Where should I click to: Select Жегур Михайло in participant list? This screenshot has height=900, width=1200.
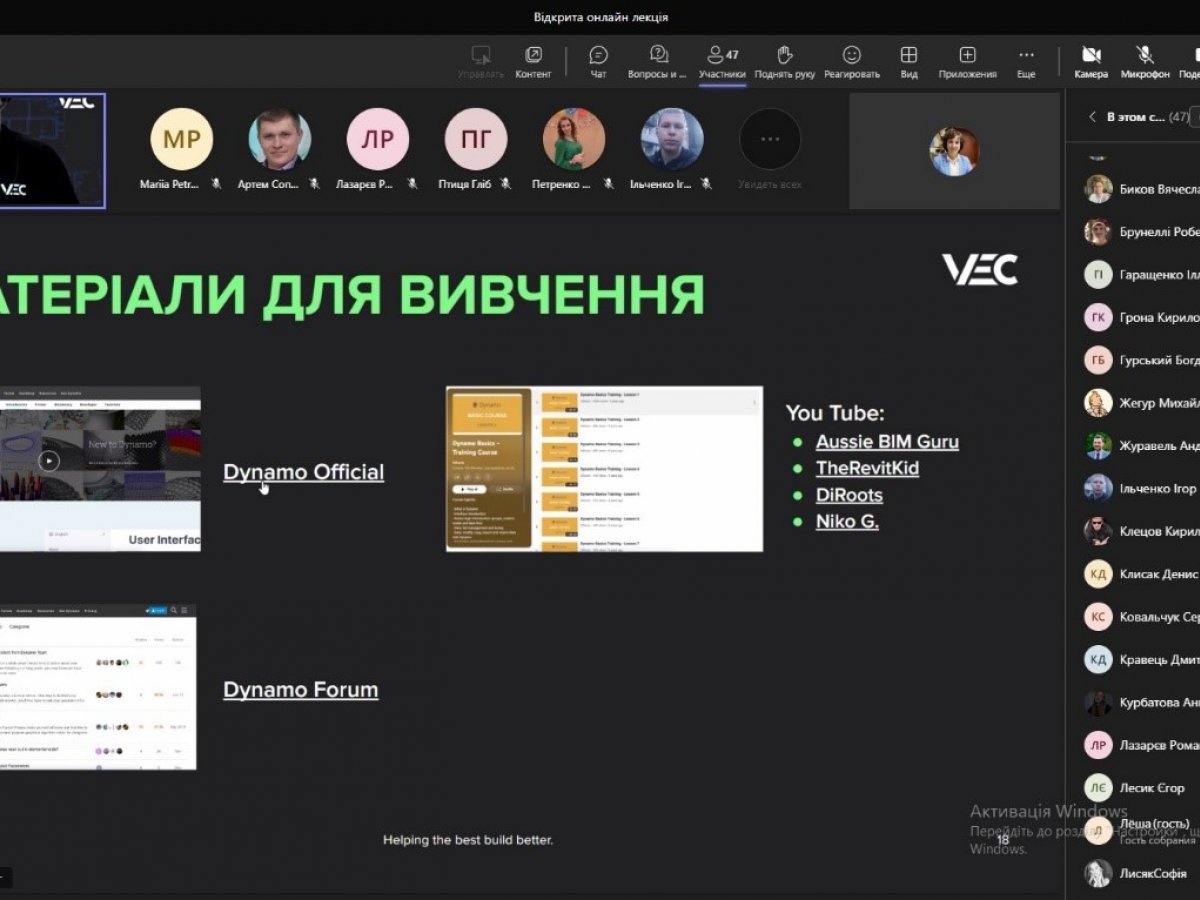pyautogui.click(x=1142, y=403)
